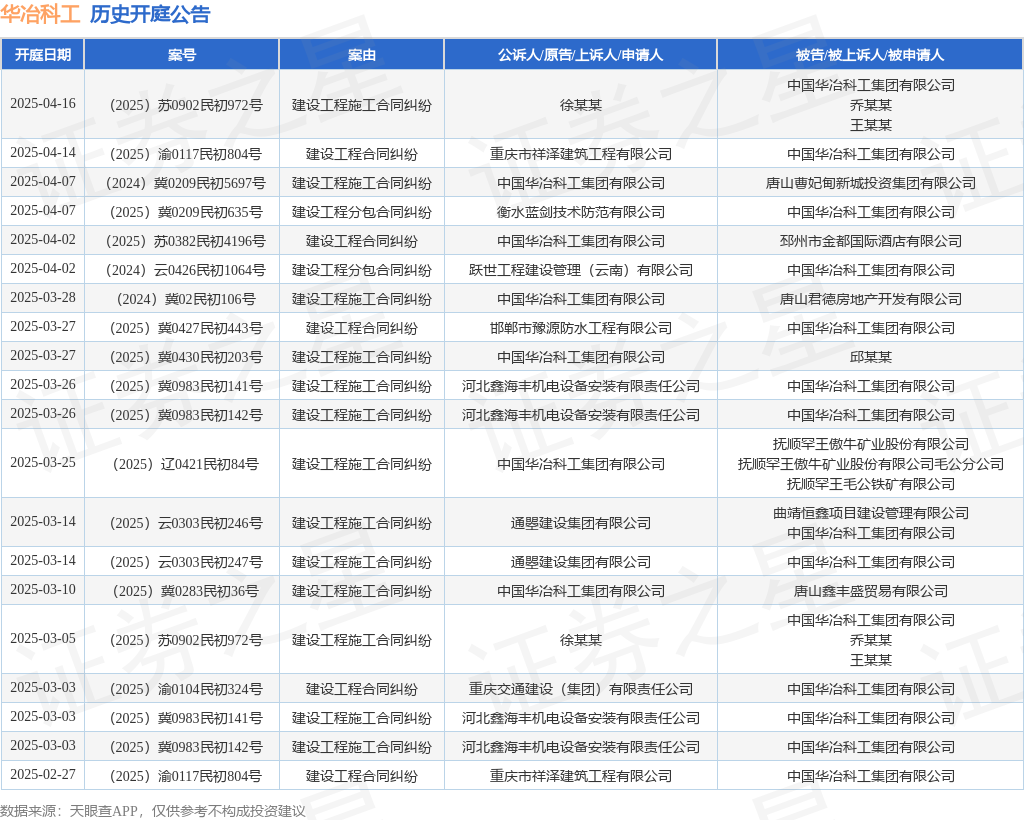Click defendant 邳州市金都国际酒店有限公司
The image size is (1024, 820).
(x=871, y=242)
